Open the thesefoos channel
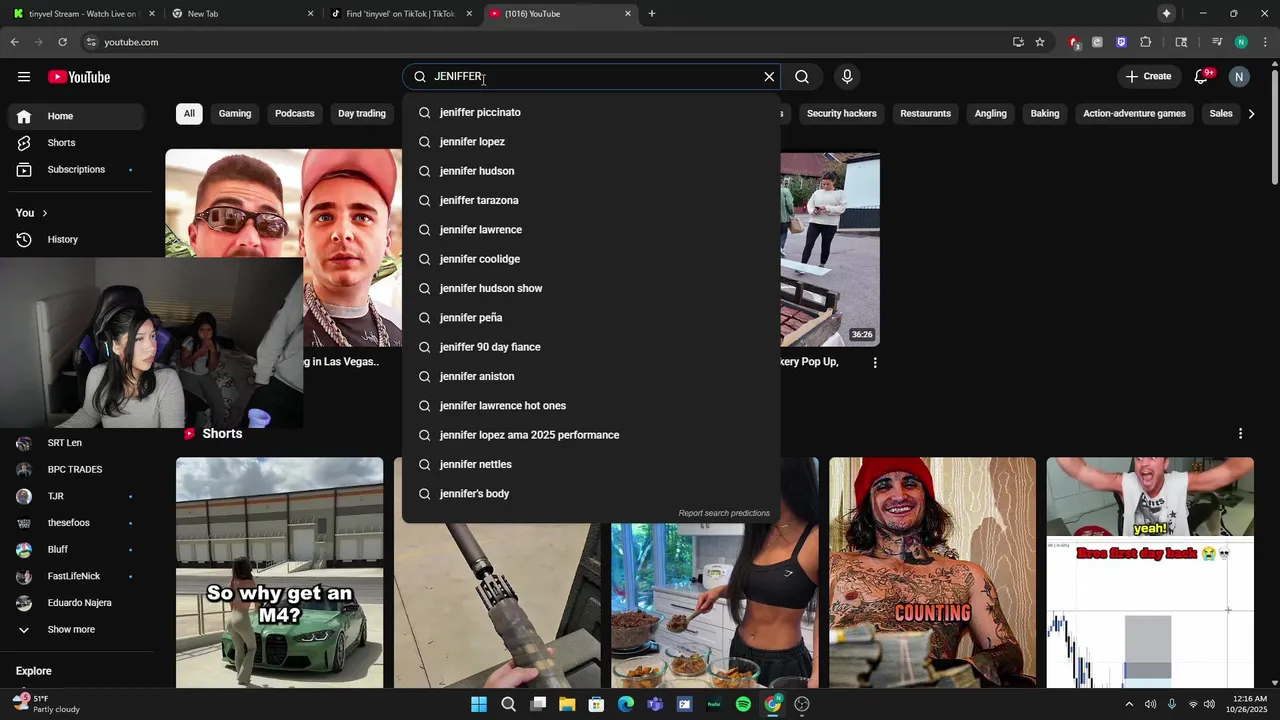The image size is (1280, 720). coord(76,523)
